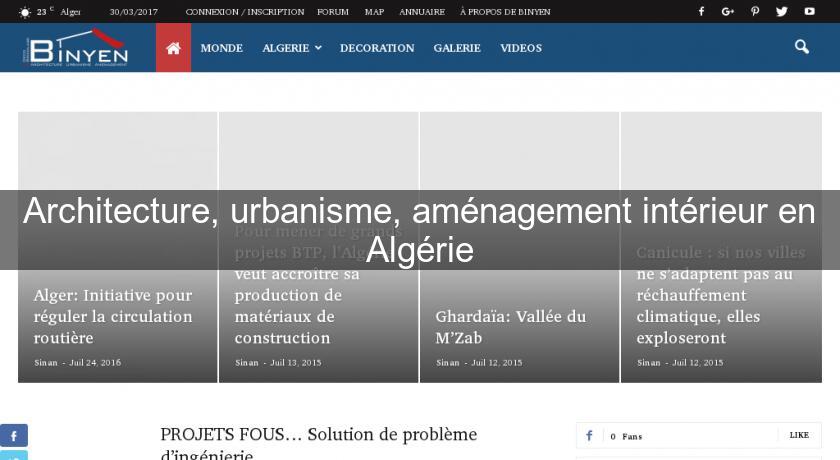Open the Google Plus icon in top bar
Screen dimensions: 840x460
pyautogui.click(x=728, y=11)
